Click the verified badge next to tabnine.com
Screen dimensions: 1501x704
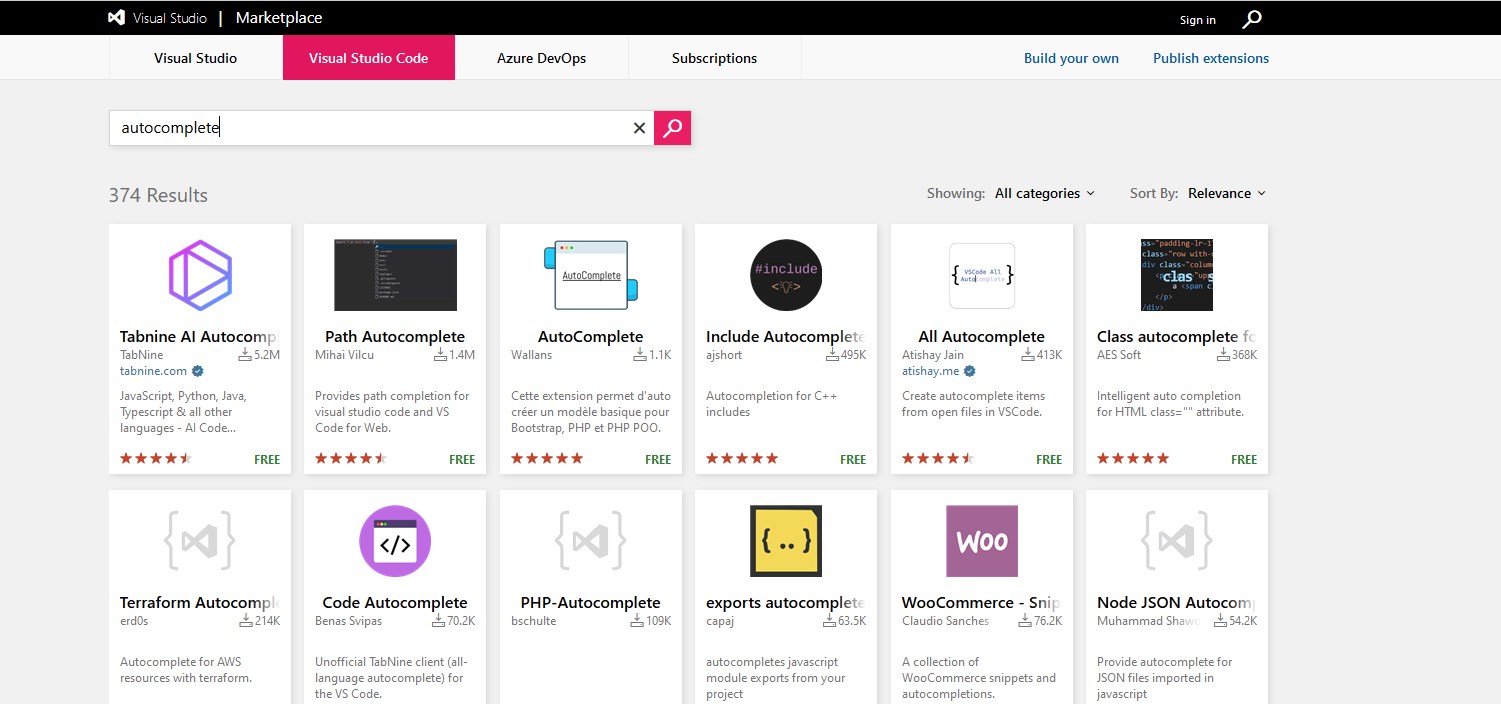[x=198, y=371]
